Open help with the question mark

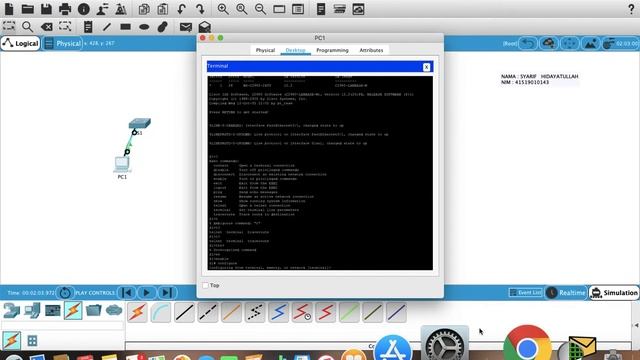(631, 9)
